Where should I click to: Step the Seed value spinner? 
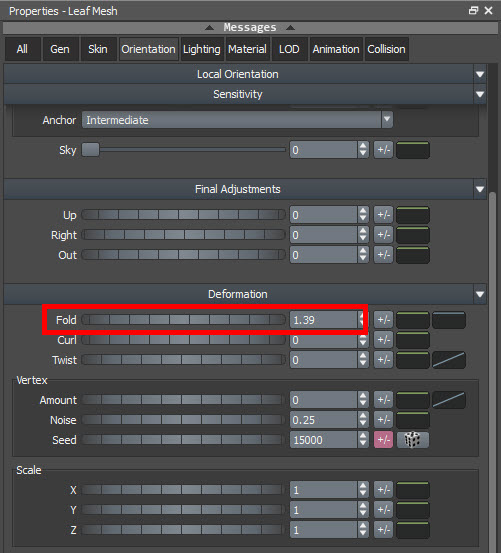pyautogui.click(x=363, y=440)
